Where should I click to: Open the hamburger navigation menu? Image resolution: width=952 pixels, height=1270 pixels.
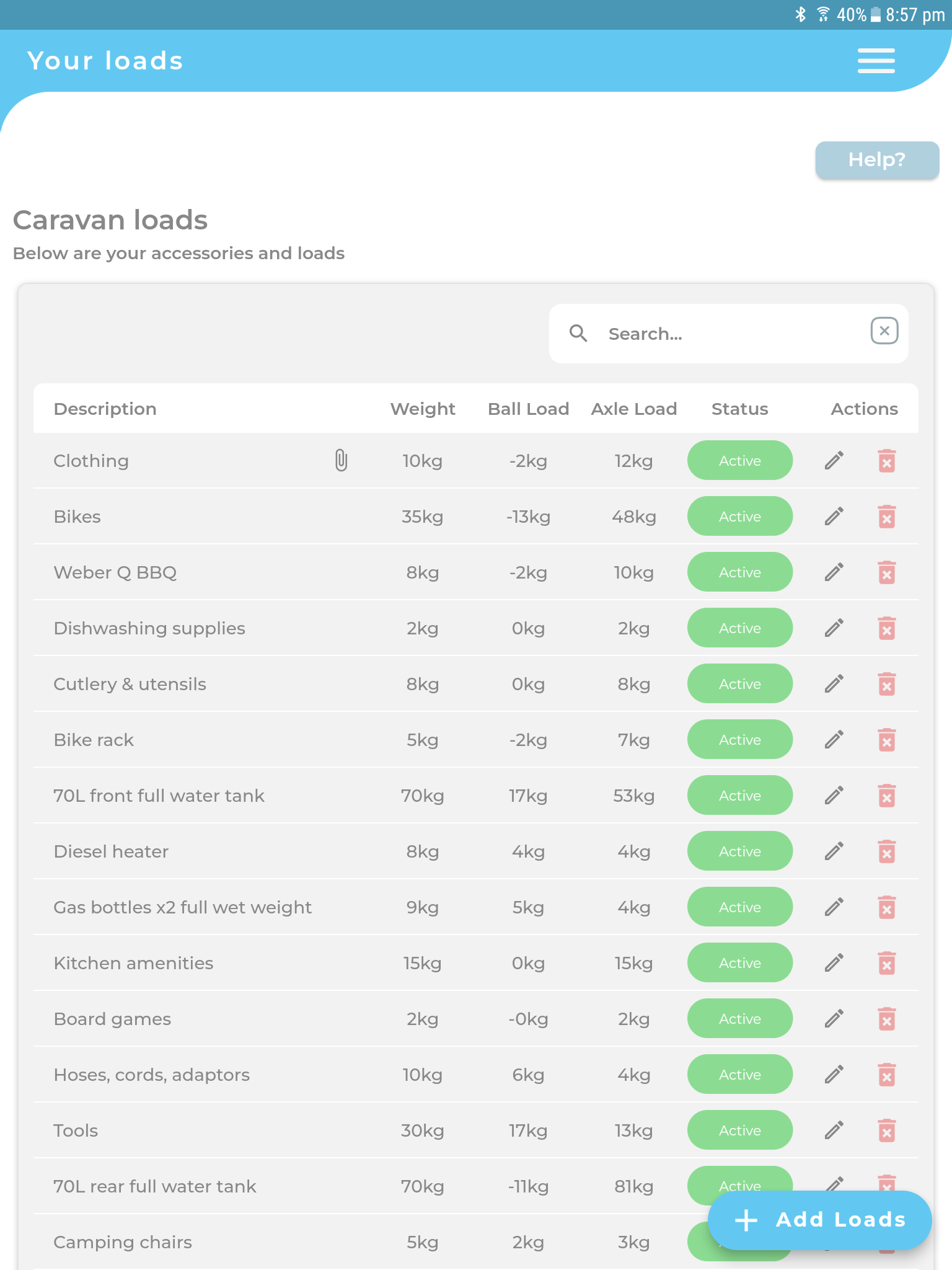(876, 60)
